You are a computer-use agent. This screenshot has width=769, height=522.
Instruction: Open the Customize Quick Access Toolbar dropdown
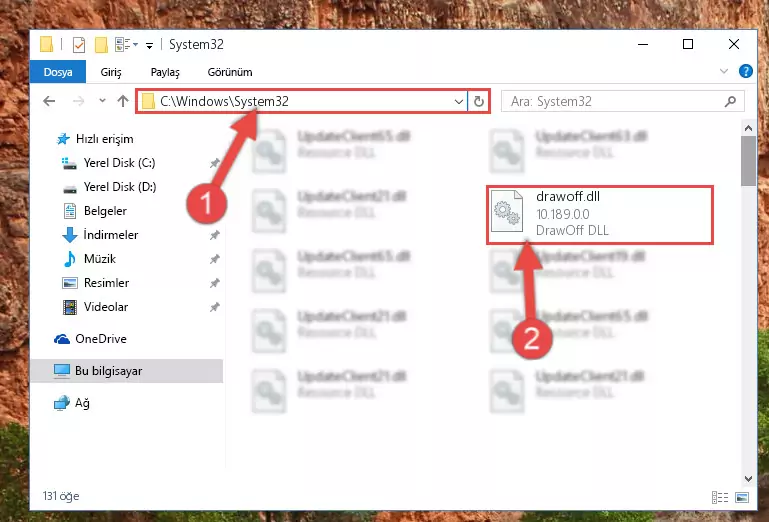[149, 46]
